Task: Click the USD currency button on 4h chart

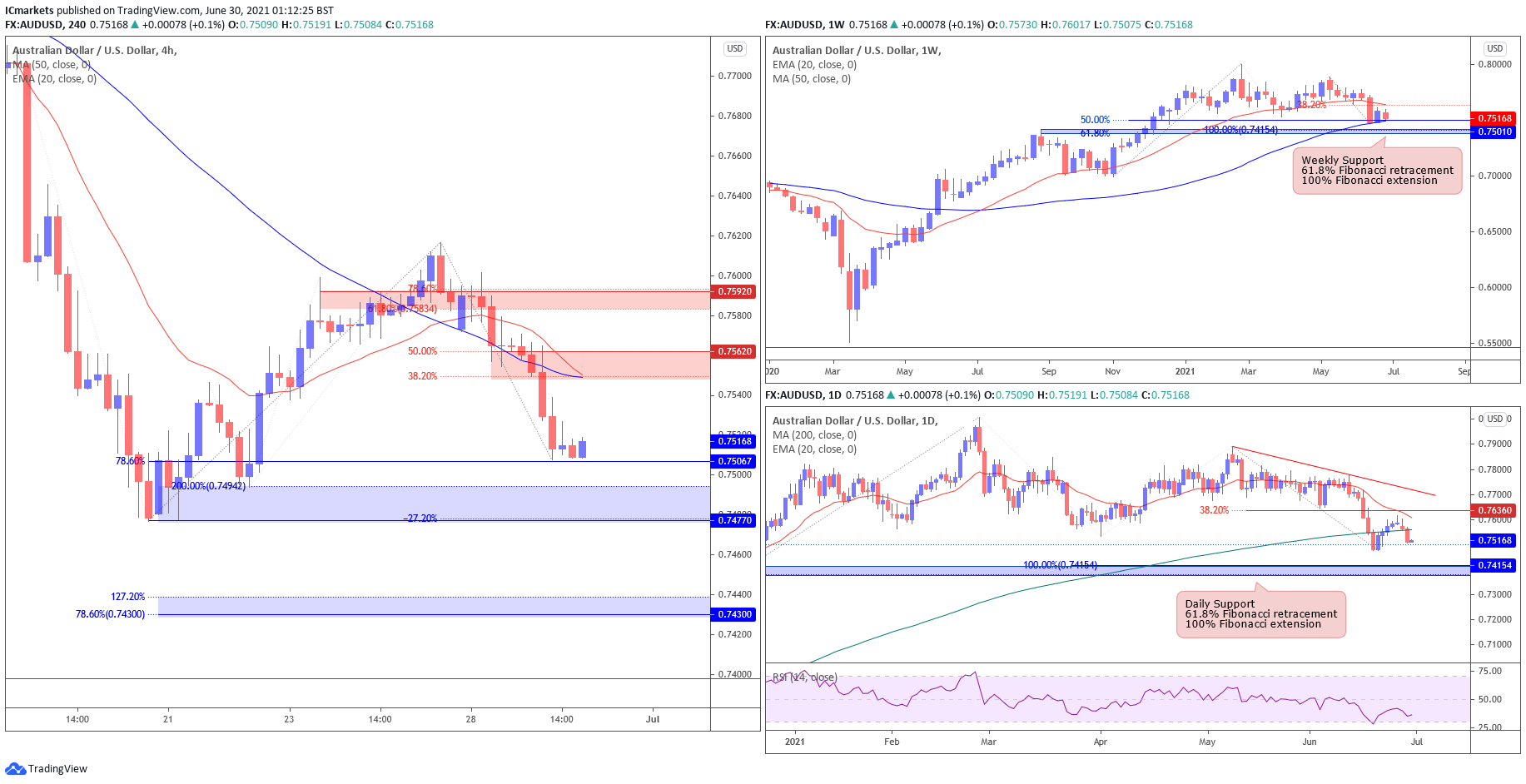Action: tap(734, 49)
